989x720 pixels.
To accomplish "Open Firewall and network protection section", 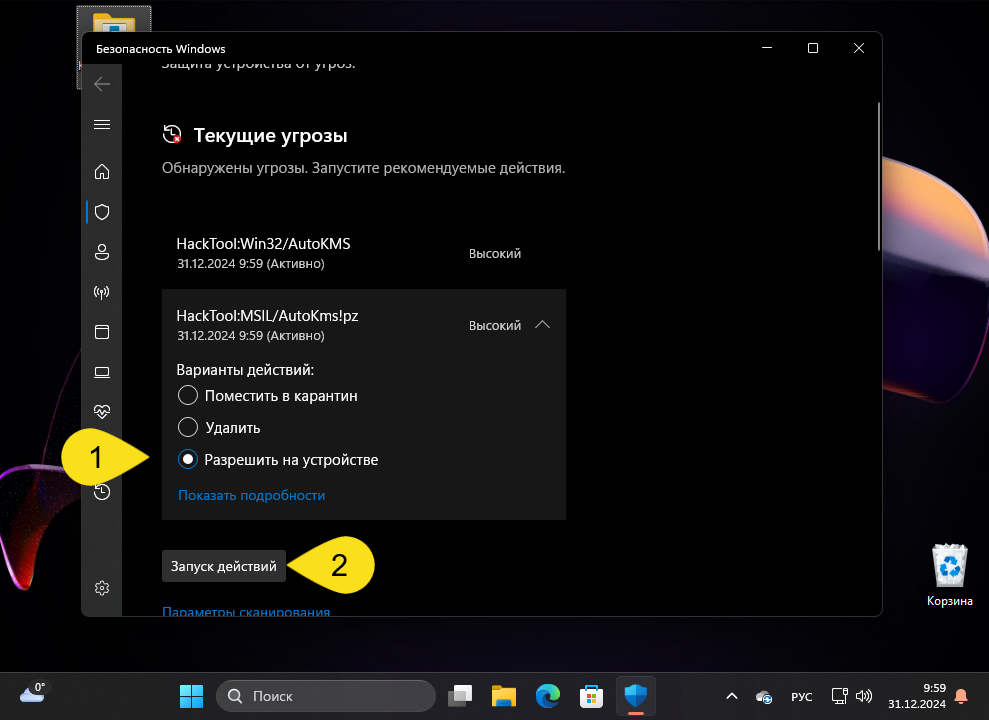I will coord(101,292).
